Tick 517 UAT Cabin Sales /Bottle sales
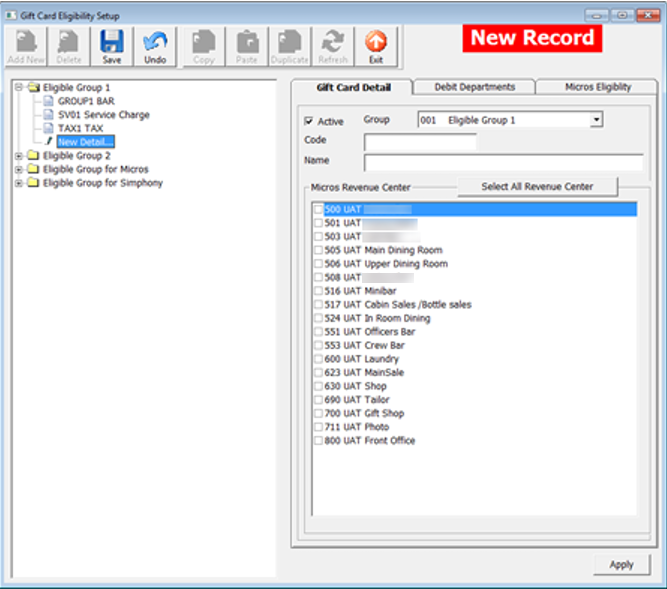667x589 pixels. (318, 304)
